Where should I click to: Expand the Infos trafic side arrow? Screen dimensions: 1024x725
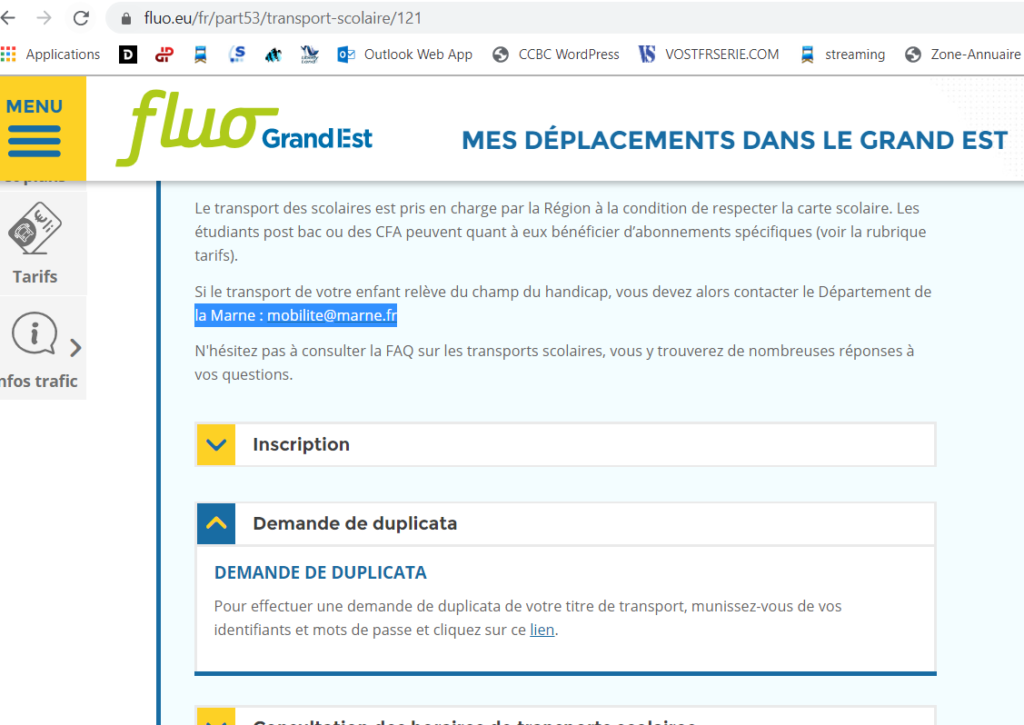point(75,347)
